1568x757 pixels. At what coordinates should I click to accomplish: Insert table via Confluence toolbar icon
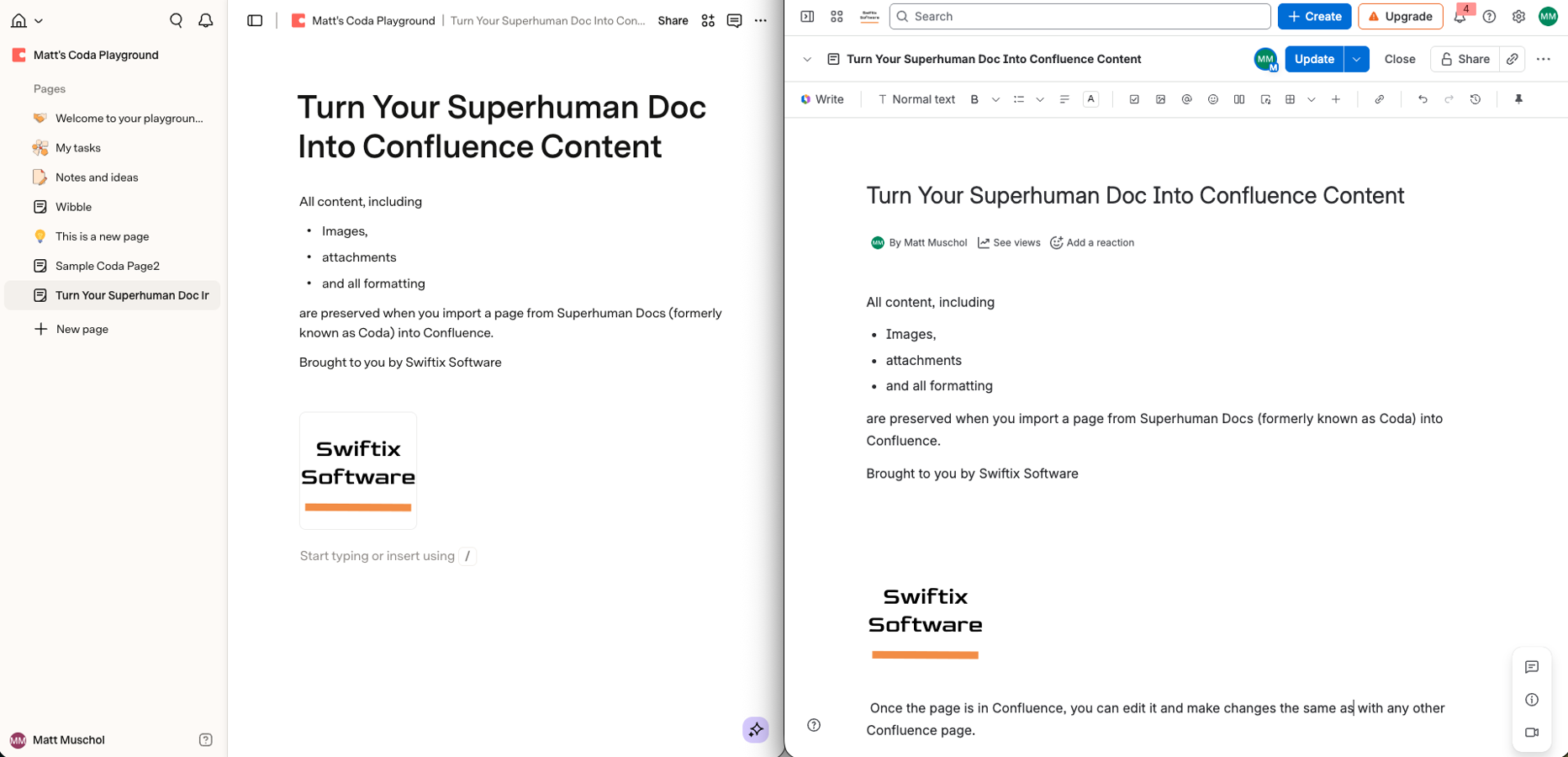coord(1290,99)
